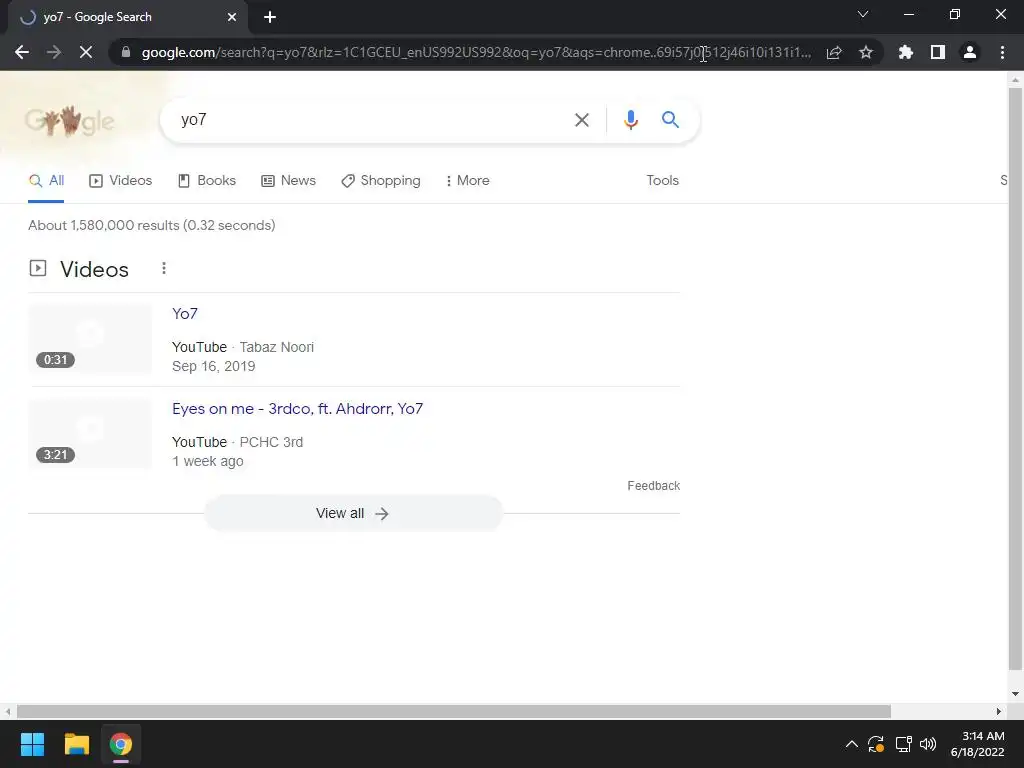Go back using the browser back arrow
The height and width of the screenshot is (768, 1024).
(x=22, y=52)
